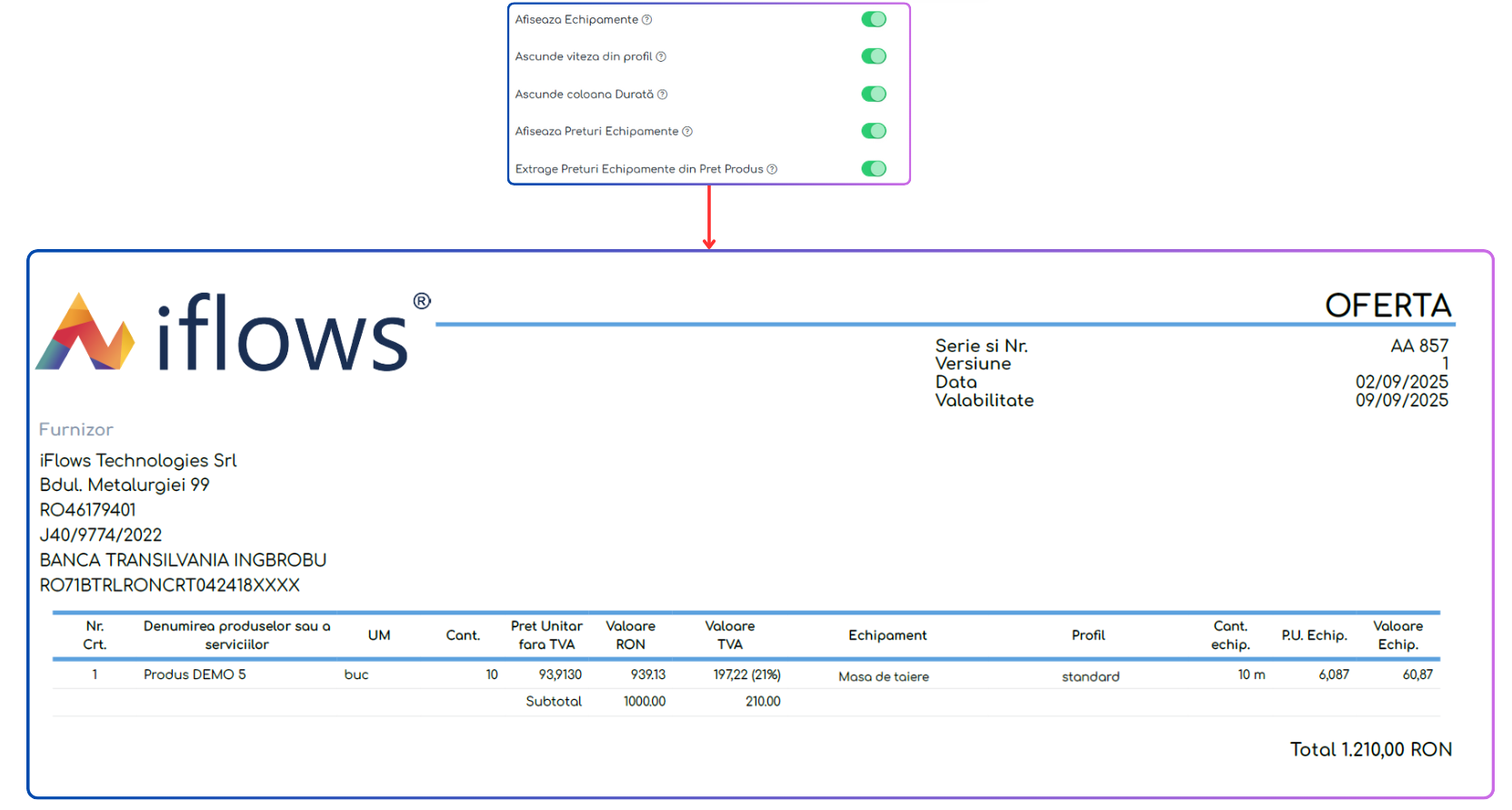
Task: Click the buc unit cell
Action: coord(356,675)
